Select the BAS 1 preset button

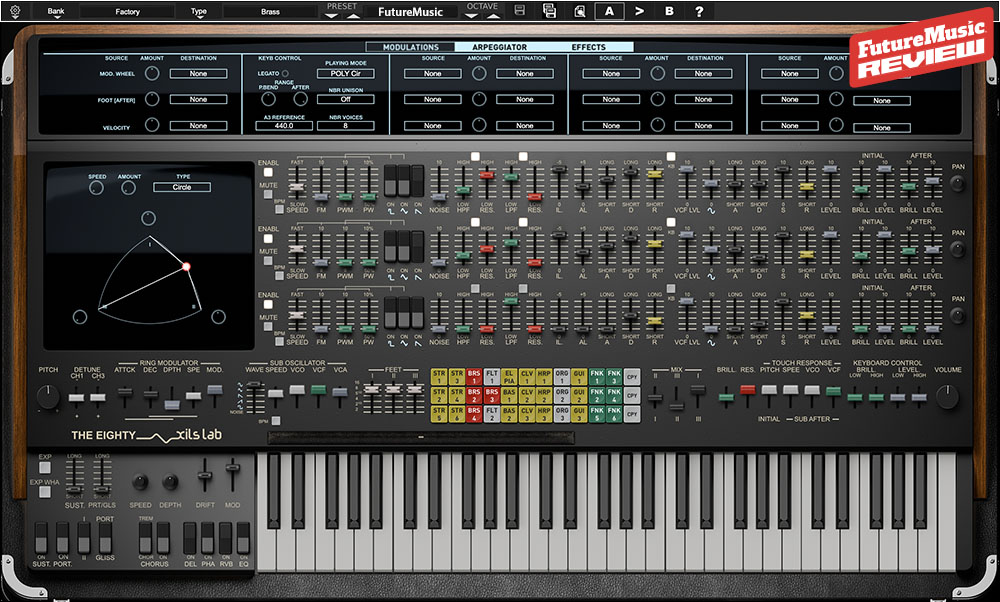[x=509, y=395]
